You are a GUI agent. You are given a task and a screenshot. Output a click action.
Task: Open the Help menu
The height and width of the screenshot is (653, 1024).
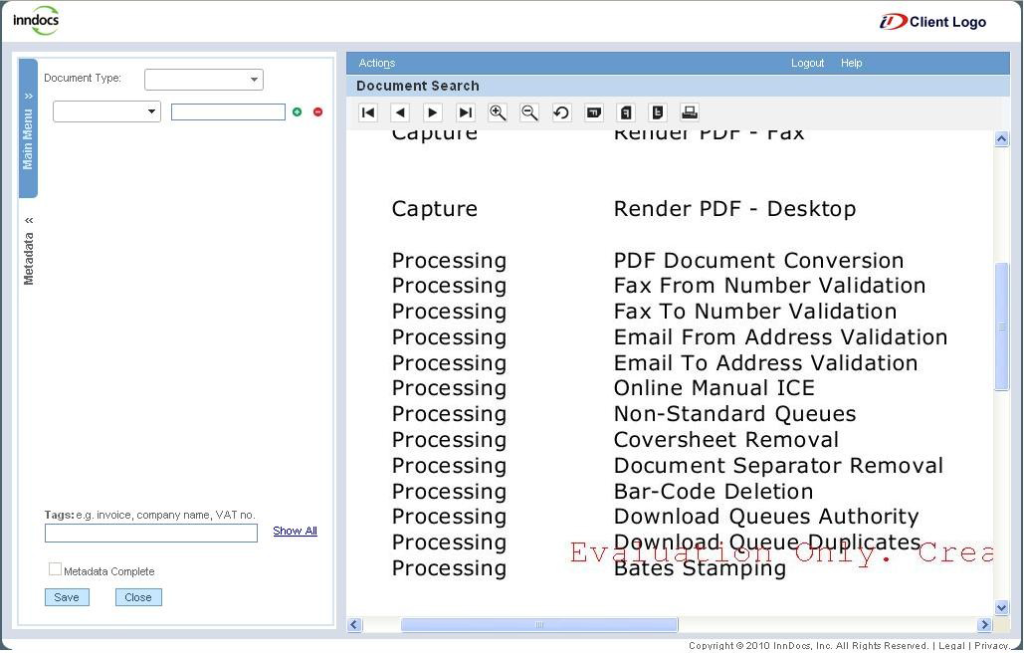tap(852, 63)
